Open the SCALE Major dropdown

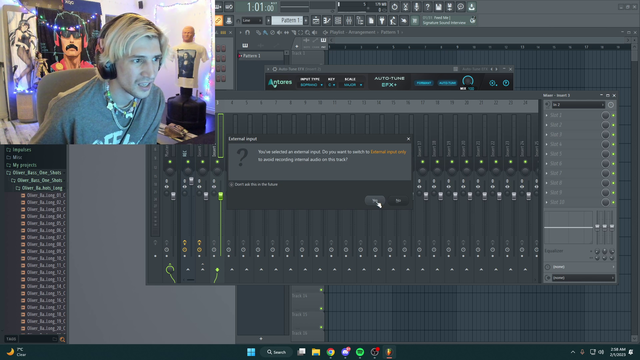point(352,85)
